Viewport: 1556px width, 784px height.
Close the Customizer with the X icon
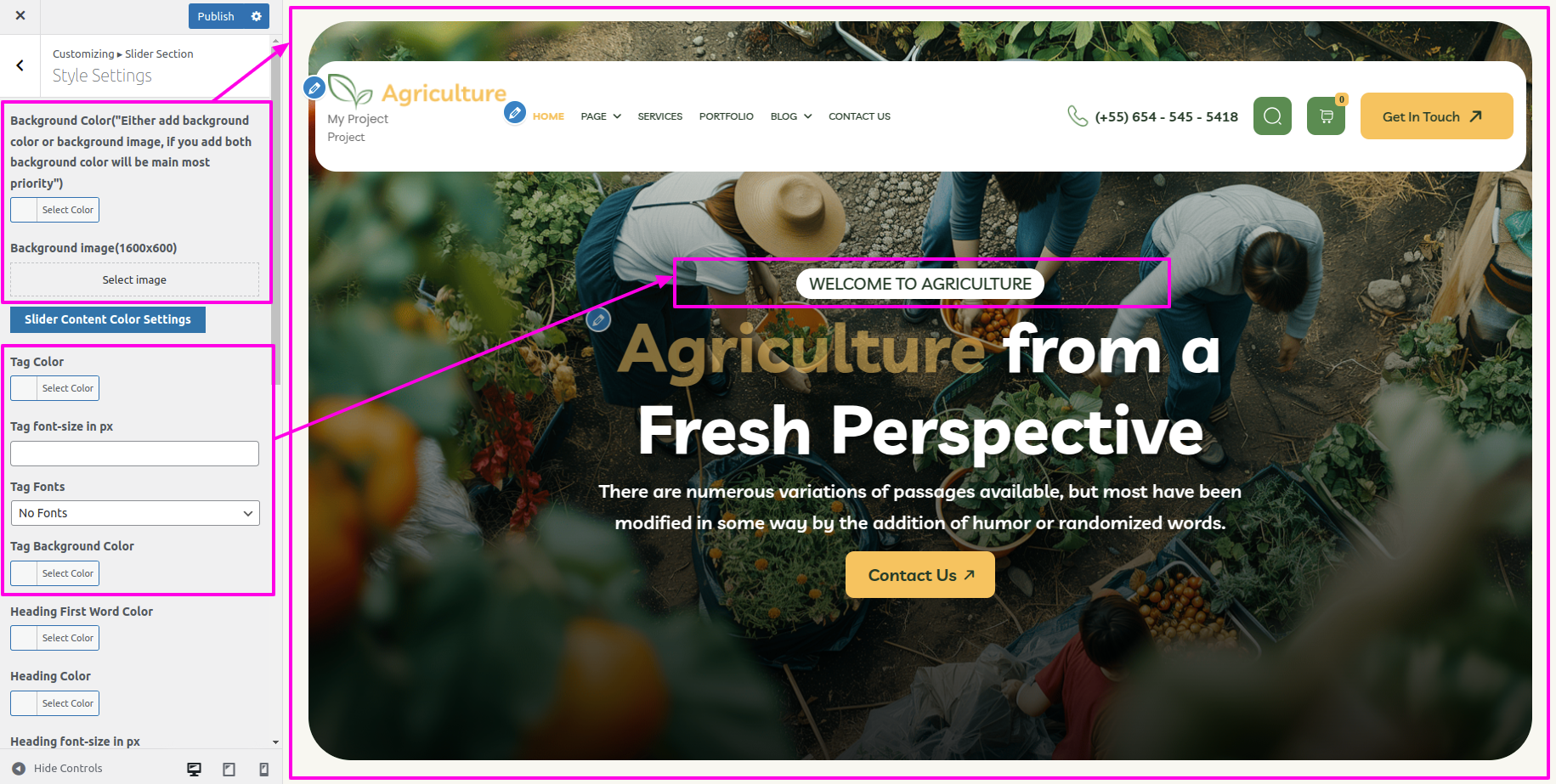pos(20,15)
